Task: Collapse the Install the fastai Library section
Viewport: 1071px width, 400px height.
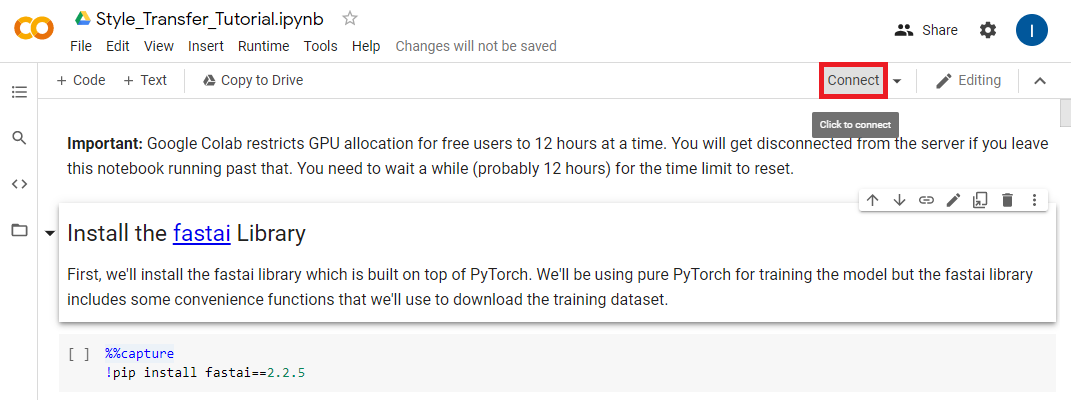Action: point(49,234)
